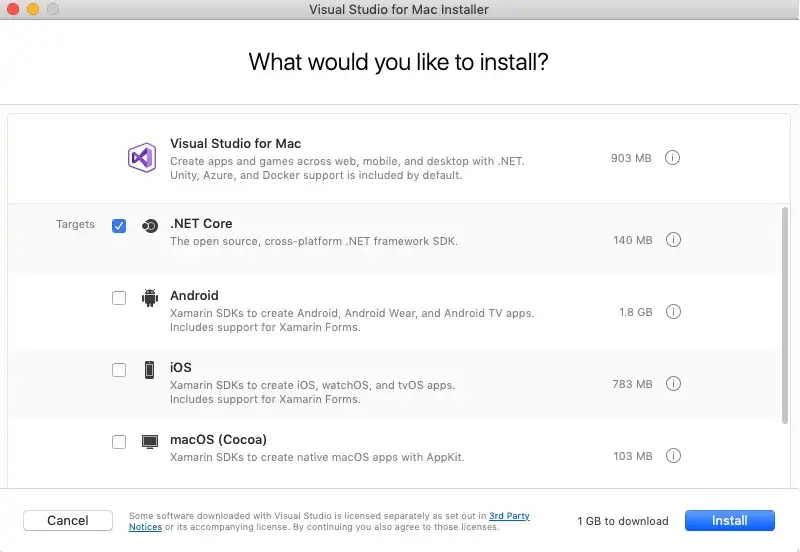Check the iOS target checkbox

[119, 370]
